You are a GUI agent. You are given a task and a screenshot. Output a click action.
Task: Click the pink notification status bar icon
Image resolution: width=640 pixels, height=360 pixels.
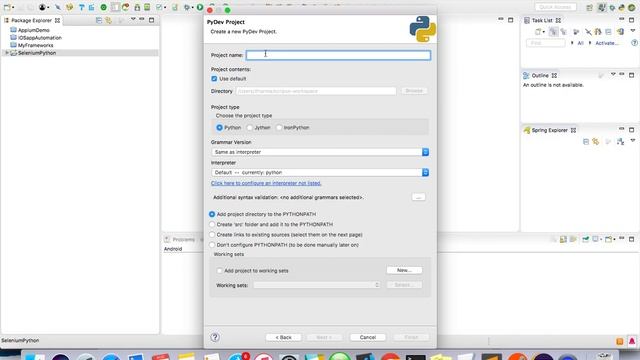click(632, 341)
